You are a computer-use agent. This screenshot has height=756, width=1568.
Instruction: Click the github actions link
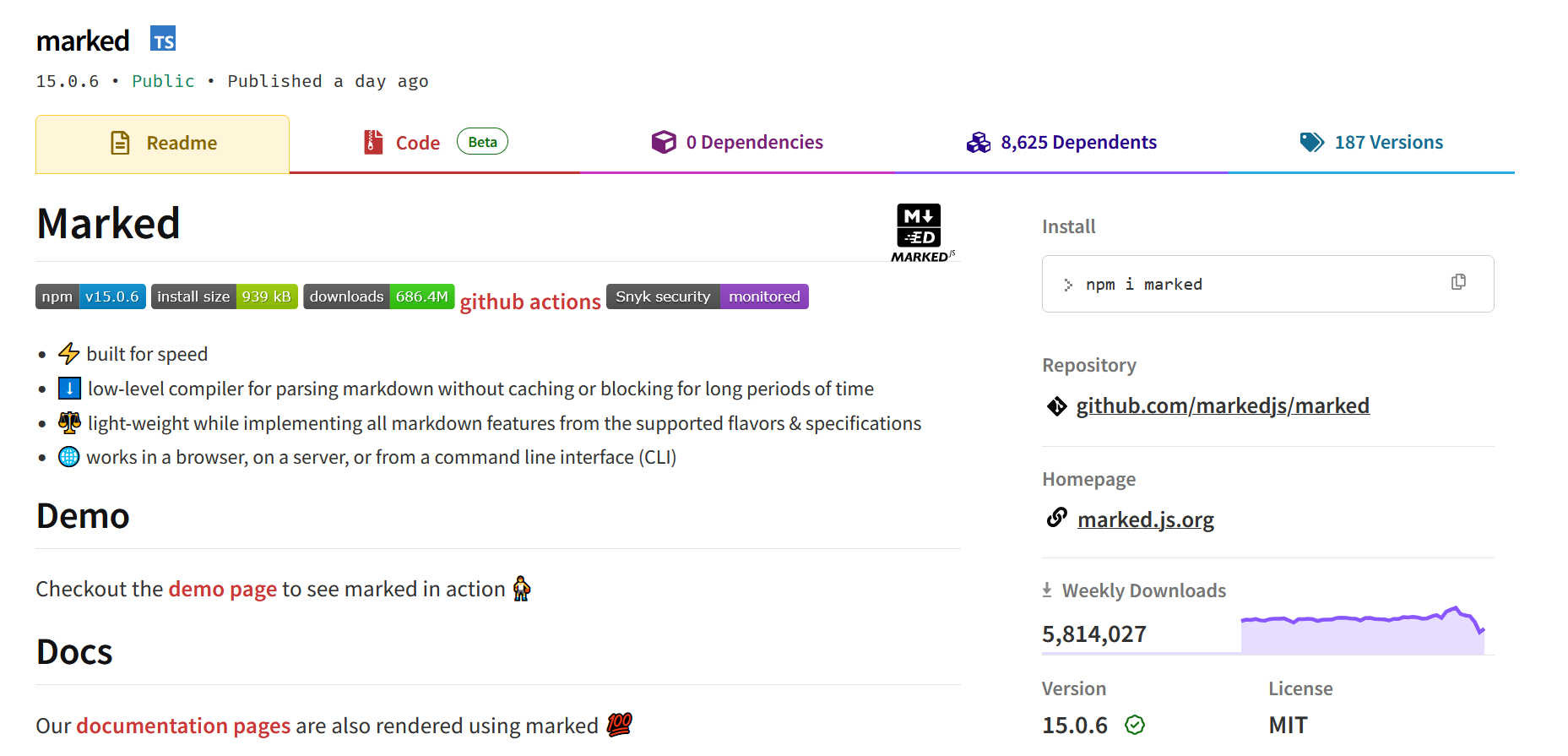(530, 301)
